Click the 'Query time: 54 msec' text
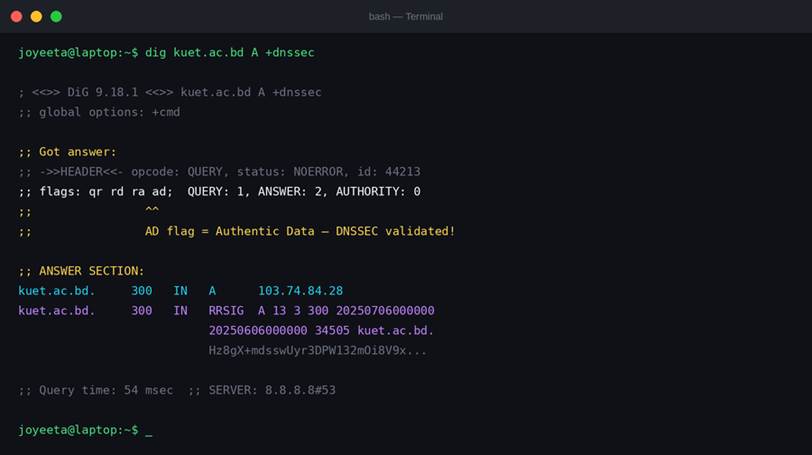This screenshot has height=455, width=812. [106, 390]
